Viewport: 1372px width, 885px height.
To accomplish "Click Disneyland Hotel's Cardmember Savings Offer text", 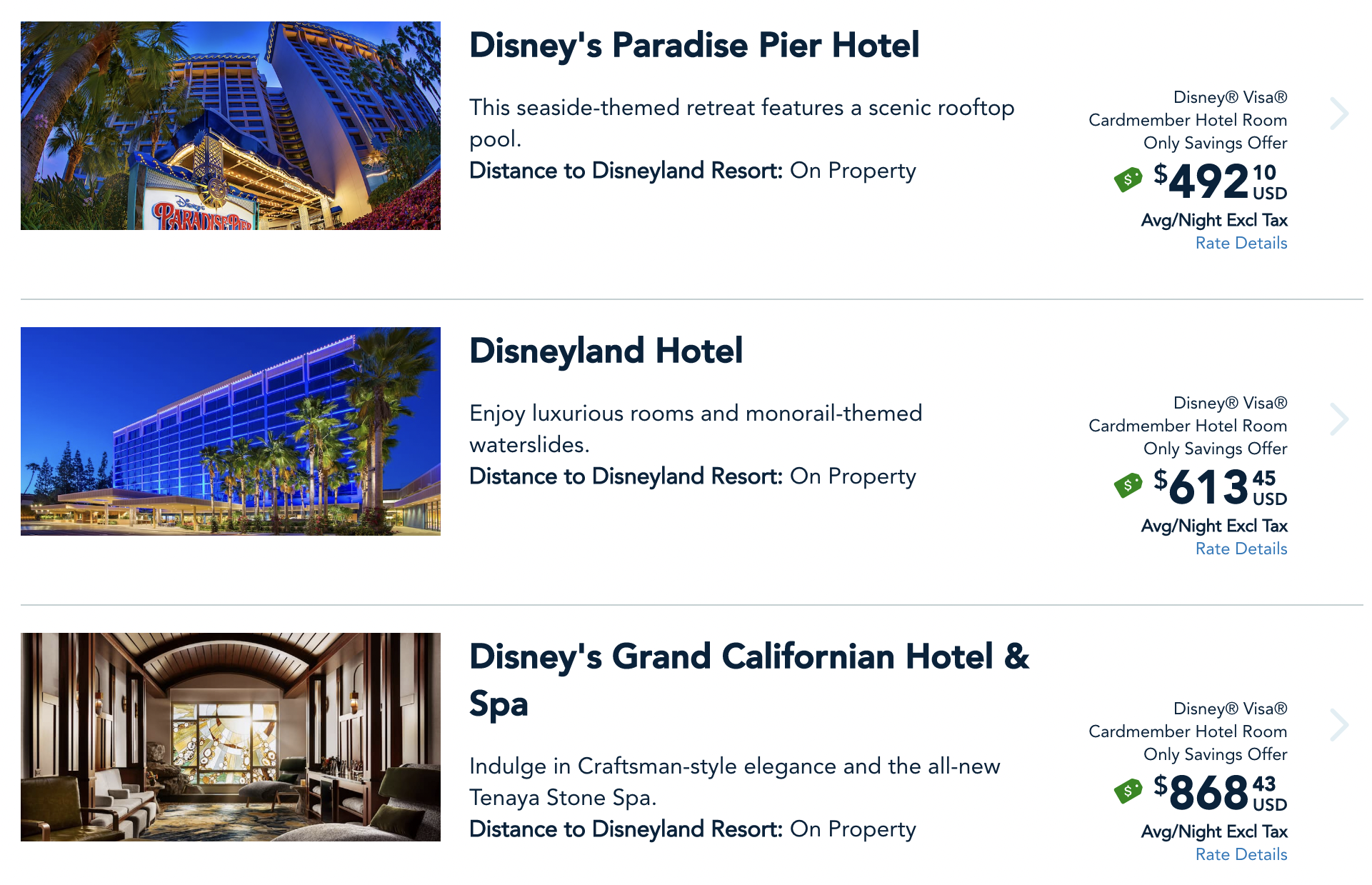I will pos(1188,426).
